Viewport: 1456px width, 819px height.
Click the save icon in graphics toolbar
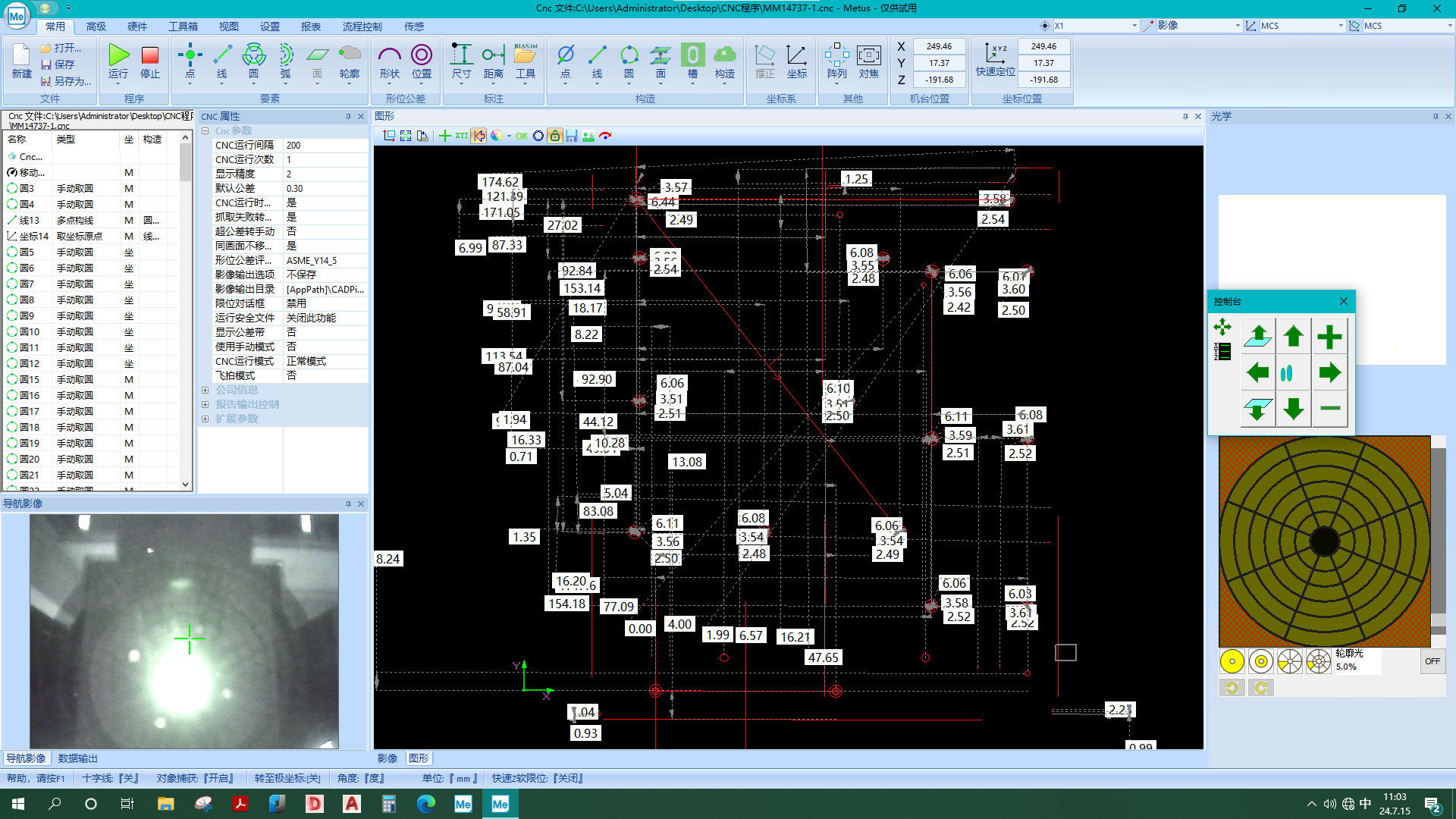pos(572,136)
